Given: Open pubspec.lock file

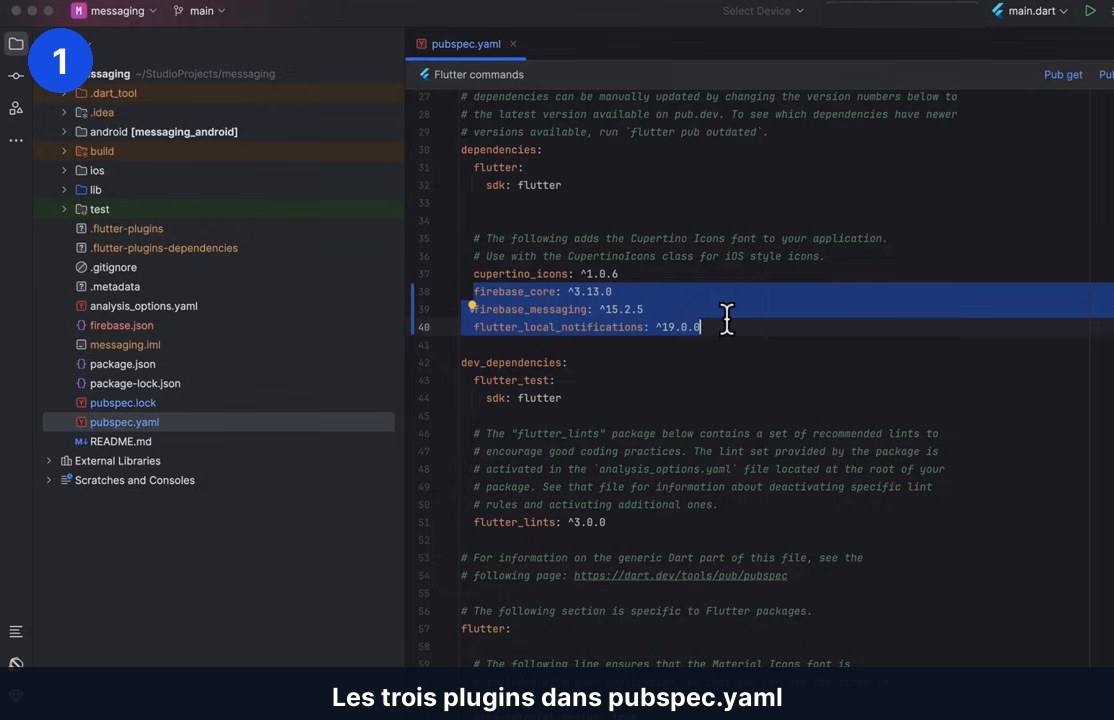Looking at the screenshot, I should [123, 402].
